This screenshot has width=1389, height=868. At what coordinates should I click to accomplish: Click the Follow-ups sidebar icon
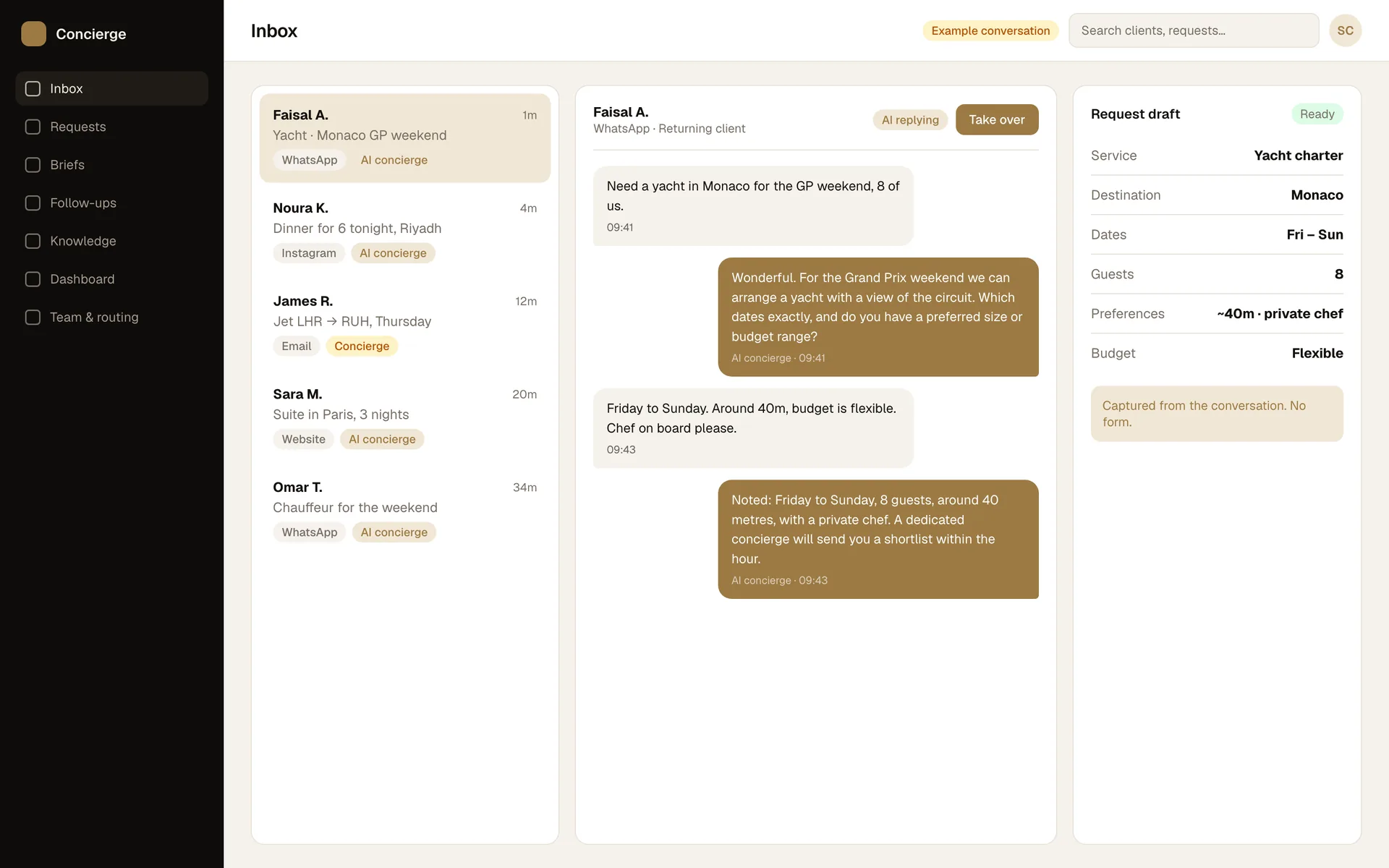pos(33,203)
